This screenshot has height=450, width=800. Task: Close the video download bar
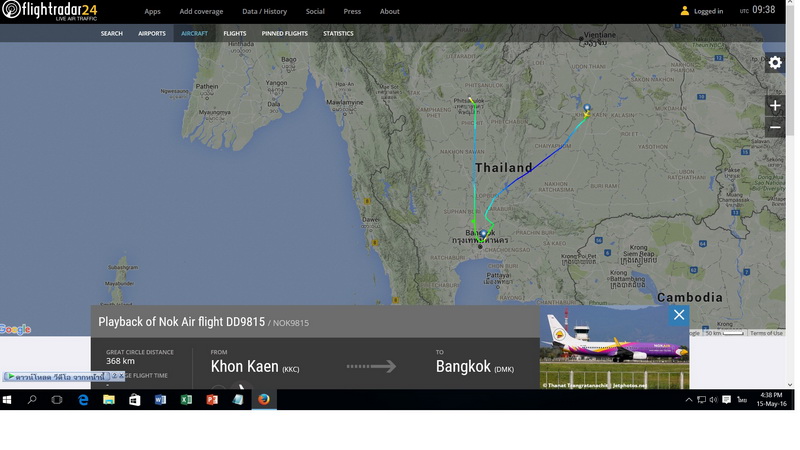pyautogui.click(x=121, y=376)
